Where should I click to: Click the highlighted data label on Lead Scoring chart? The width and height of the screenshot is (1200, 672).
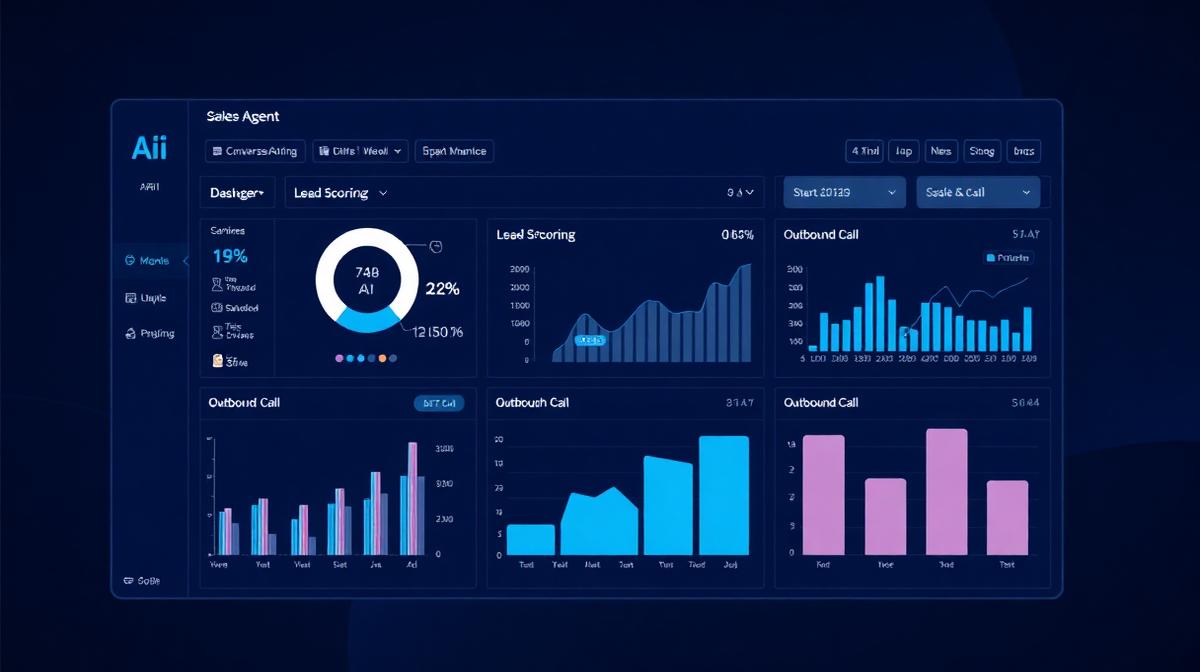[590, 340]
